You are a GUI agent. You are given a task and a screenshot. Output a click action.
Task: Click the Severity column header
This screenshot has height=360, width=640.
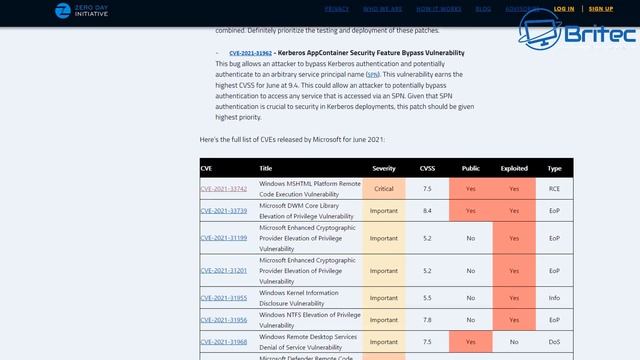click(x=384, y=168)
